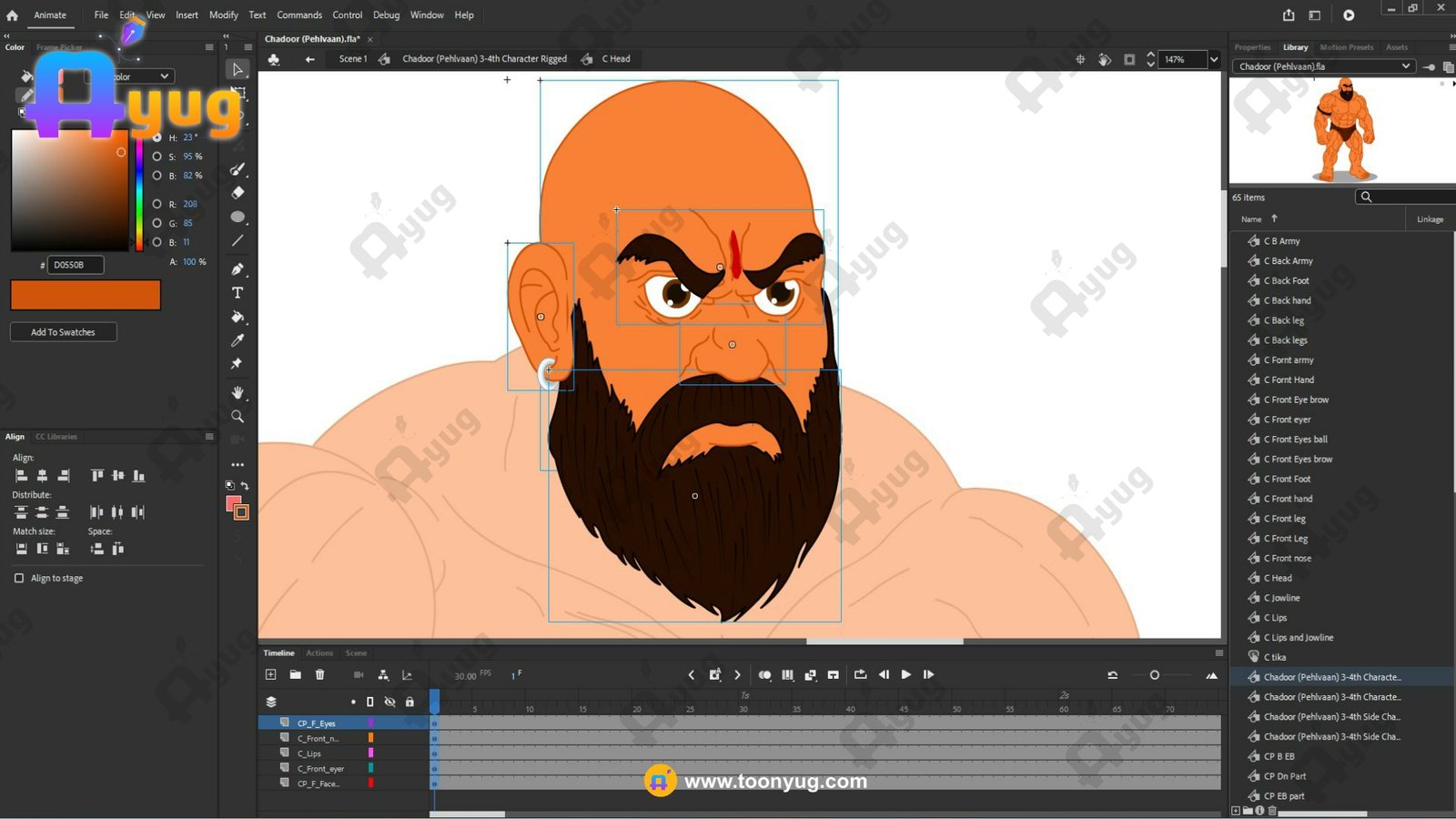Switch to the Assets tab
This screenshot has width=1456, height=819.
1396,47
